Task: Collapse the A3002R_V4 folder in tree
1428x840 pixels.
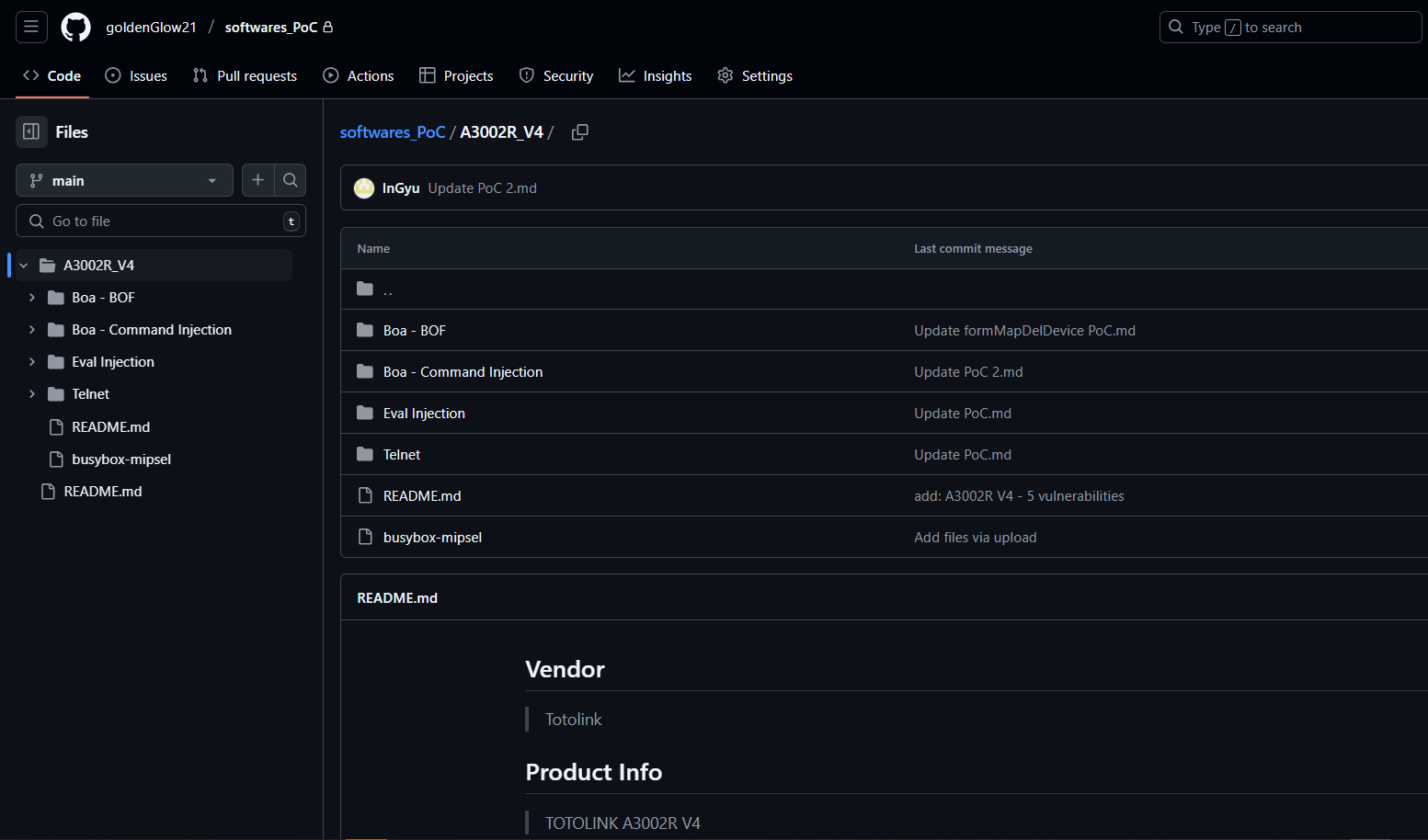Action: pyautogui.click(x=24, y=266)
